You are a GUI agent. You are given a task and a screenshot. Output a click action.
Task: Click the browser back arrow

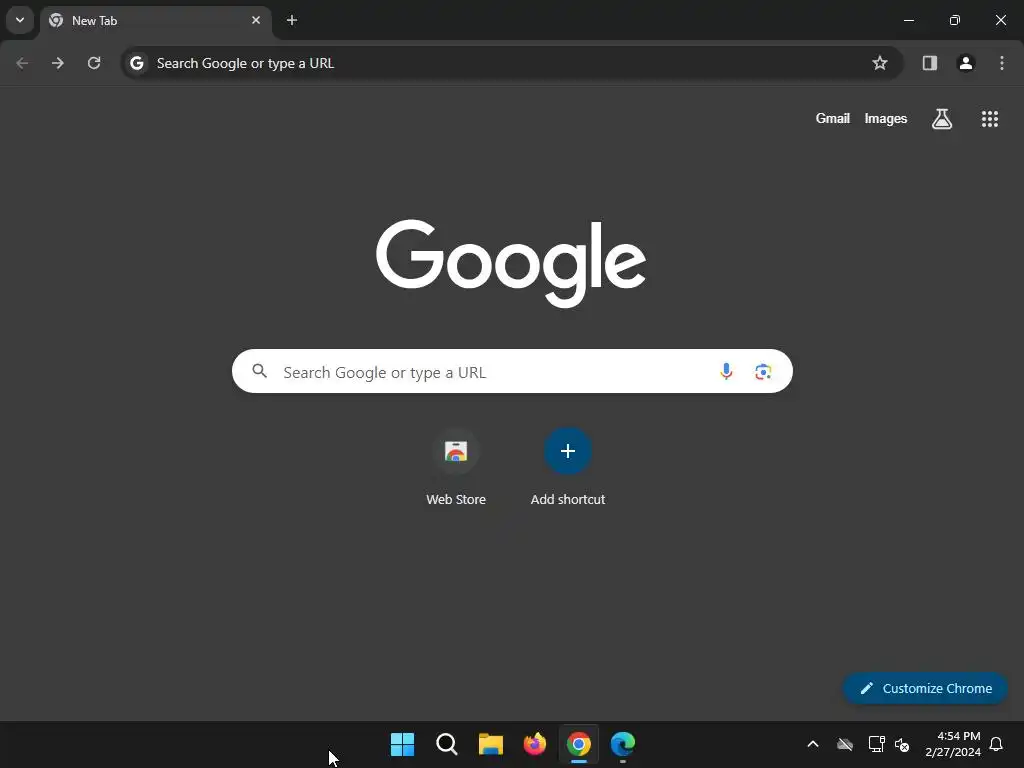point(22,63)
